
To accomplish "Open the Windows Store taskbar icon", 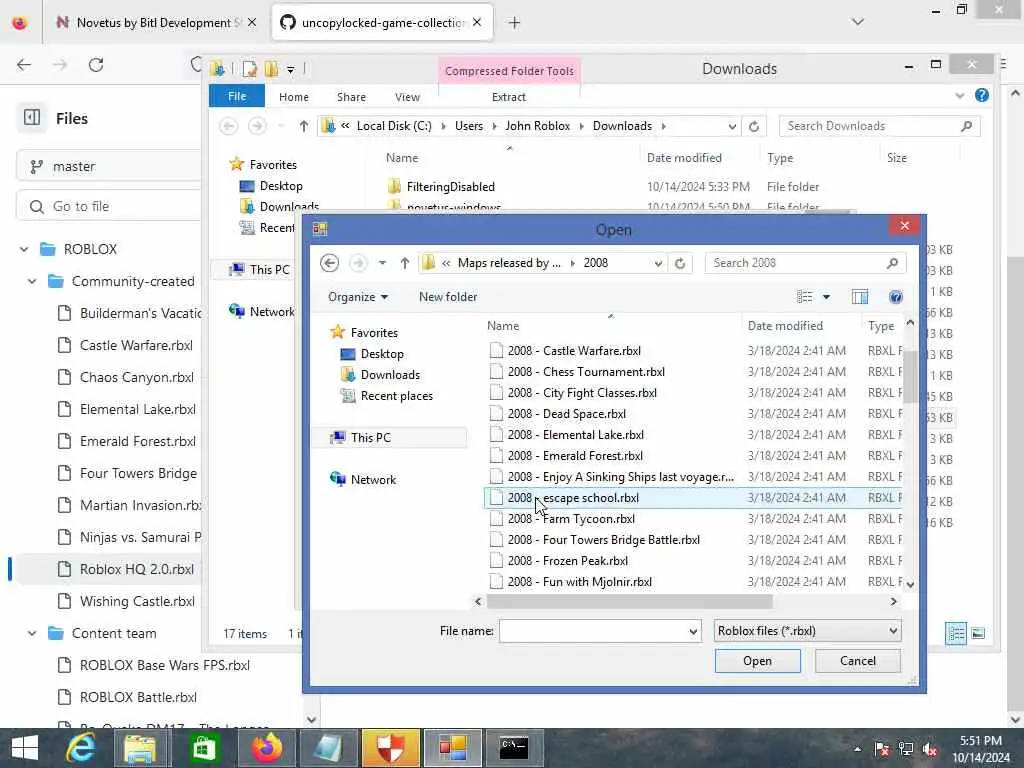I will click(204, 748).
